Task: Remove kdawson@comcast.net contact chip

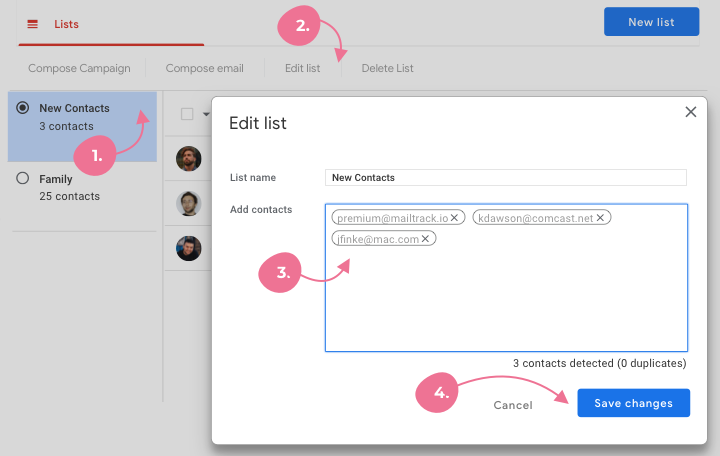Action: [x=600, y=218]
